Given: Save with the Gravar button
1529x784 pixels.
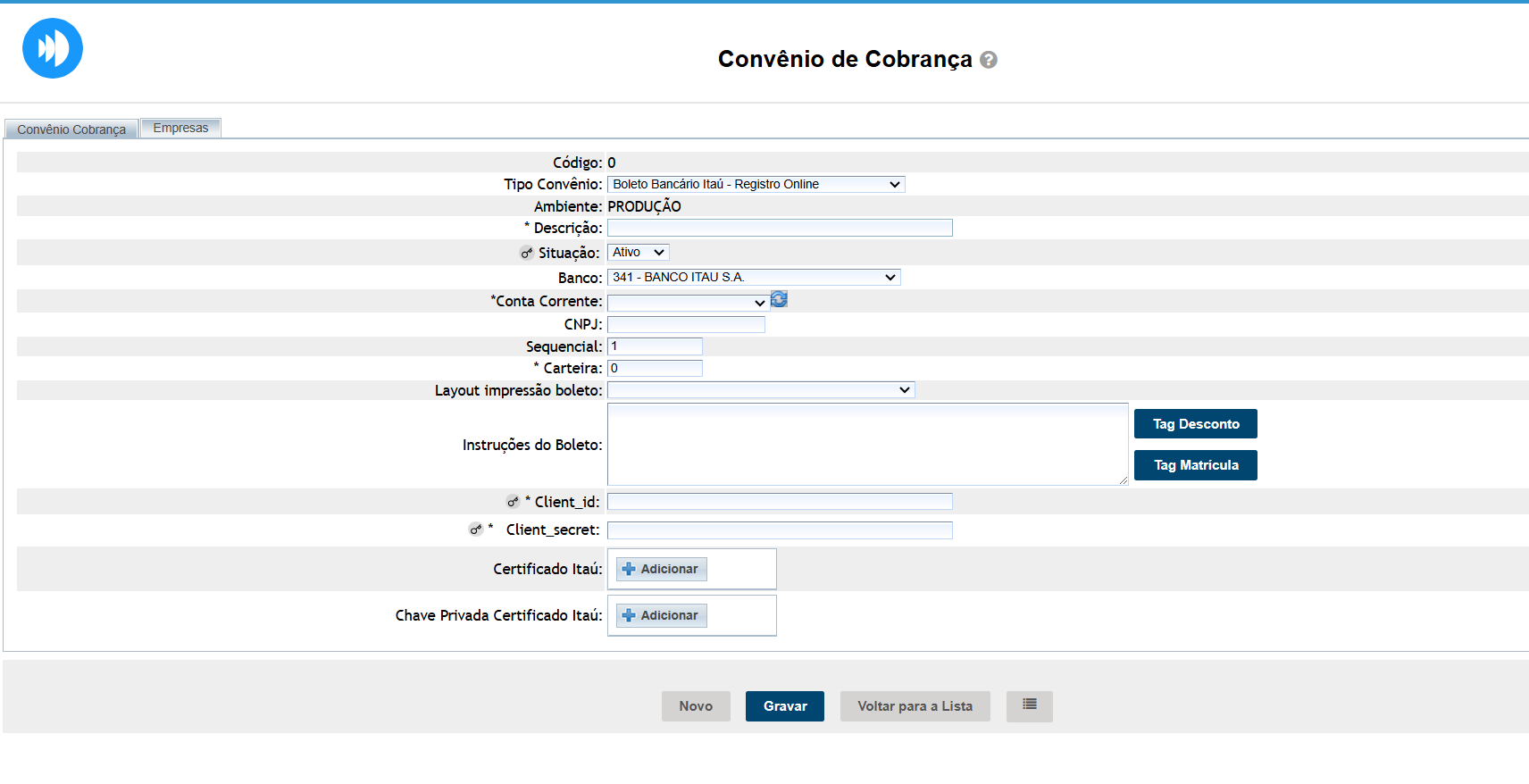Looking at the screenshot, I should (x=785, y=706).
